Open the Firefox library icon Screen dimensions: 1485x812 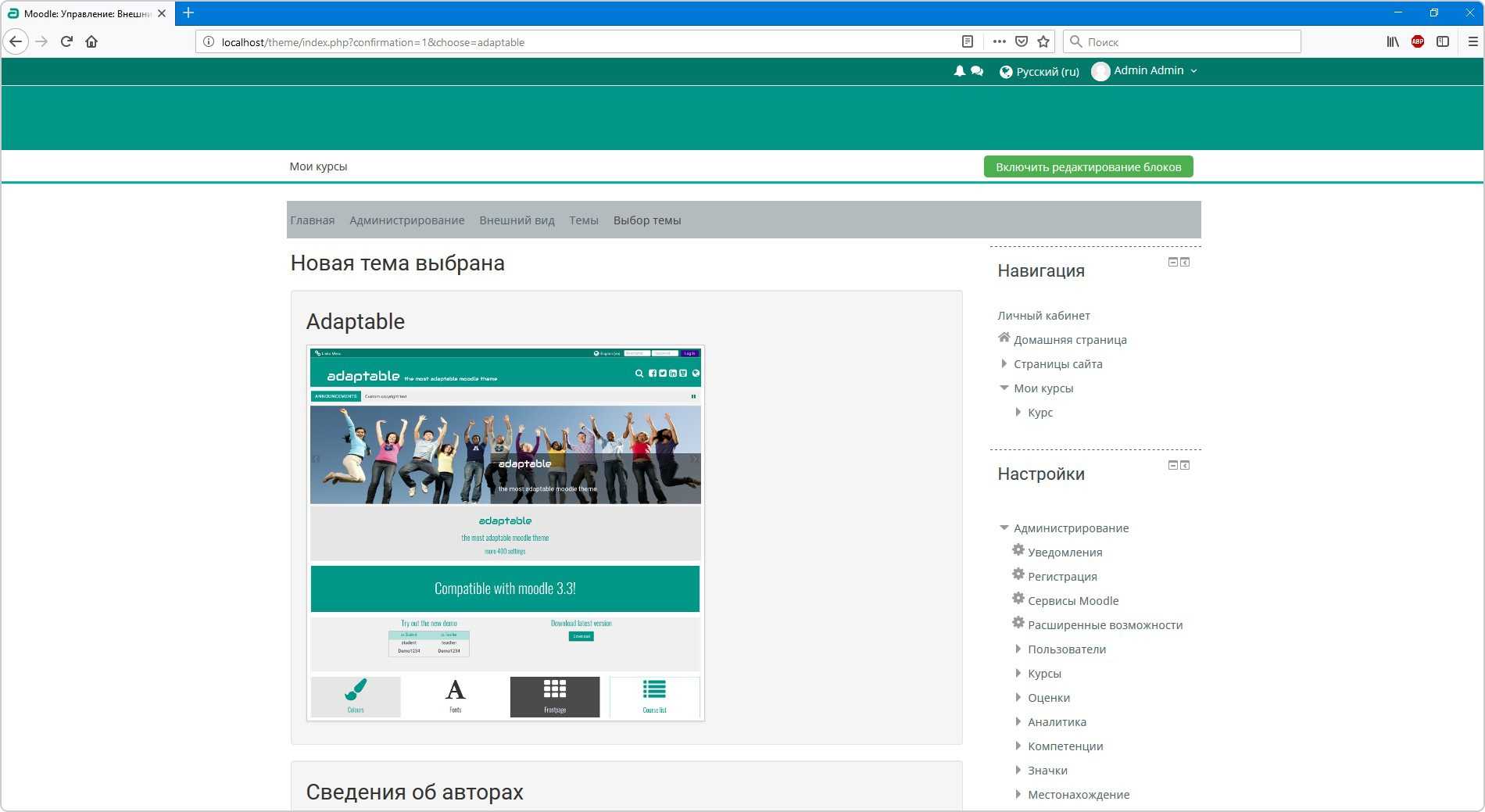(1393, 41)
